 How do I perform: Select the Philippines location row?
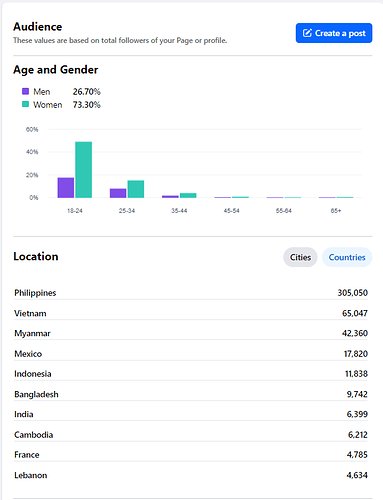pyautogui.click(x=191, y=293)
